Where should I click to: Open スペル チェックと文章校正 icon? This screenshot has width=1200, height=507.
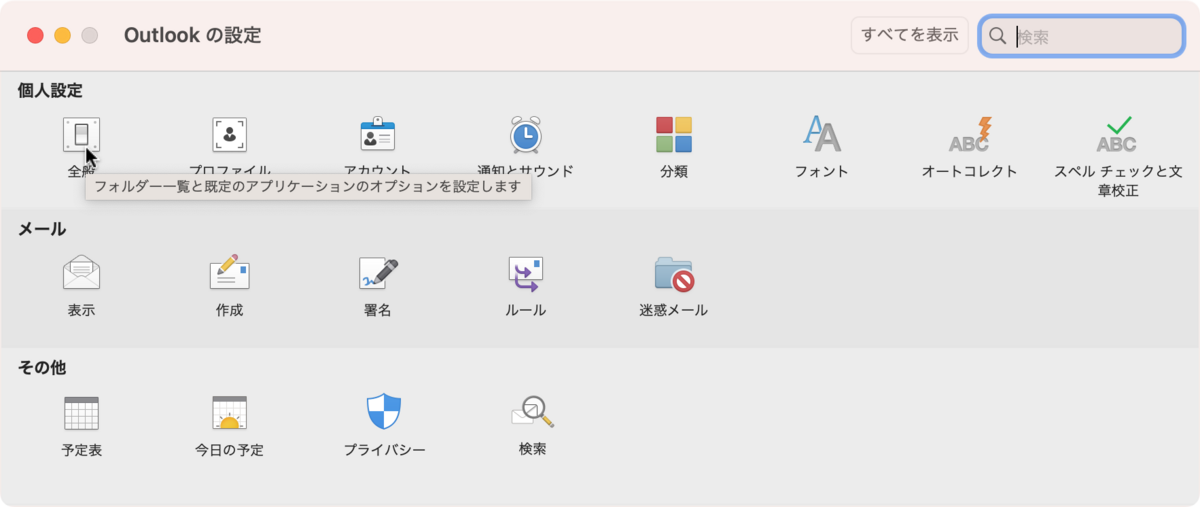coord(1117,135)
